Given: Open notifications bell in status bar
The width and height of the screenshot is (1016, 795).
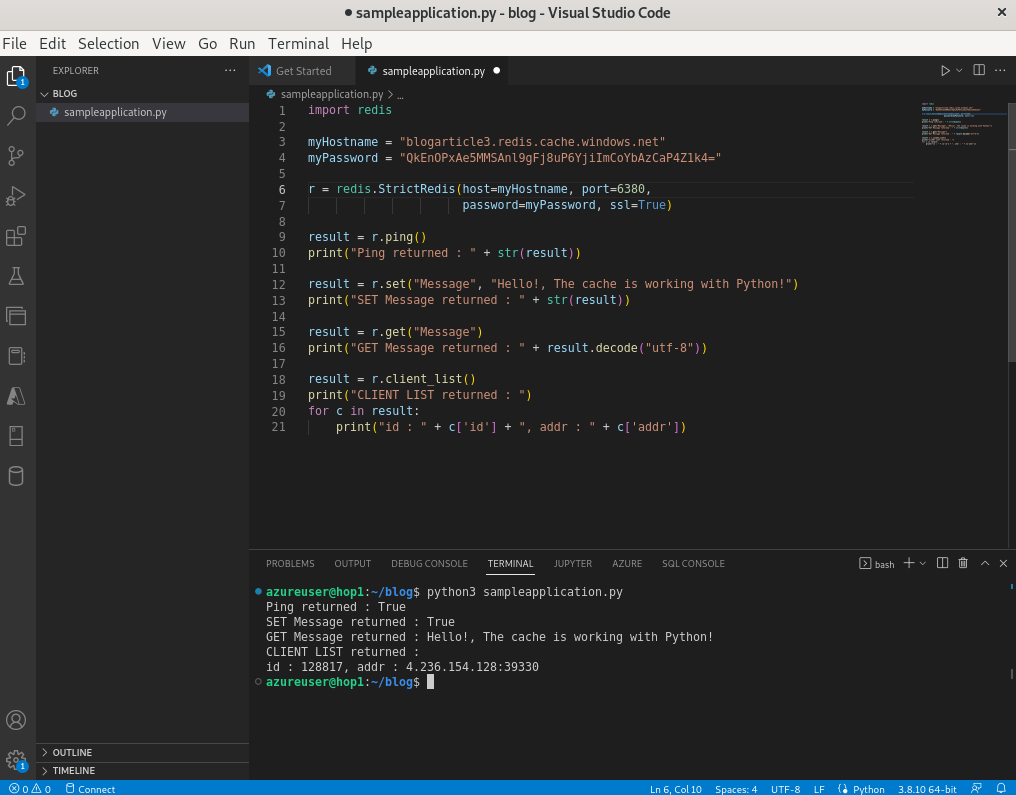Looking at the screenshot, I should point(1001,789).
